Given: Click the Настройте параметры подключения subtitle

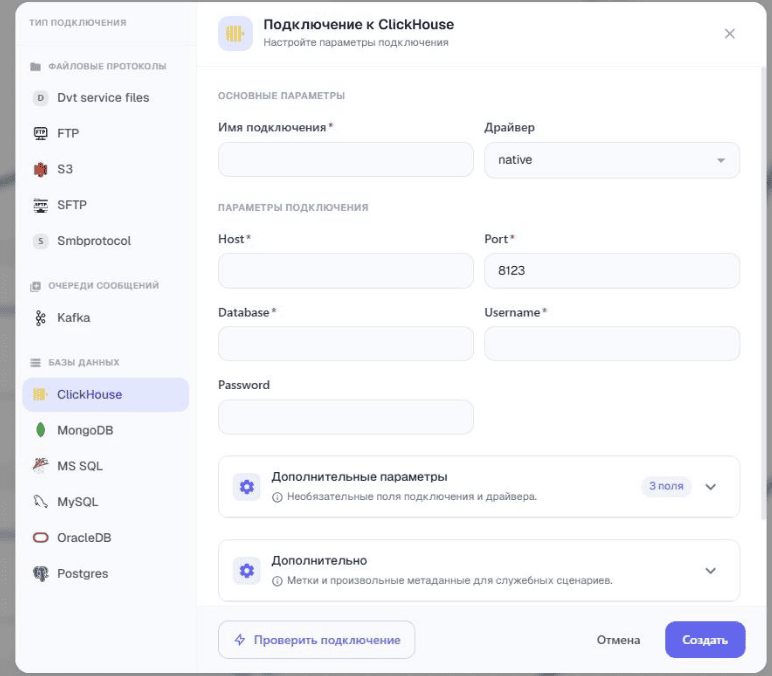Looking at the screenshot, I should pos(355,43).
